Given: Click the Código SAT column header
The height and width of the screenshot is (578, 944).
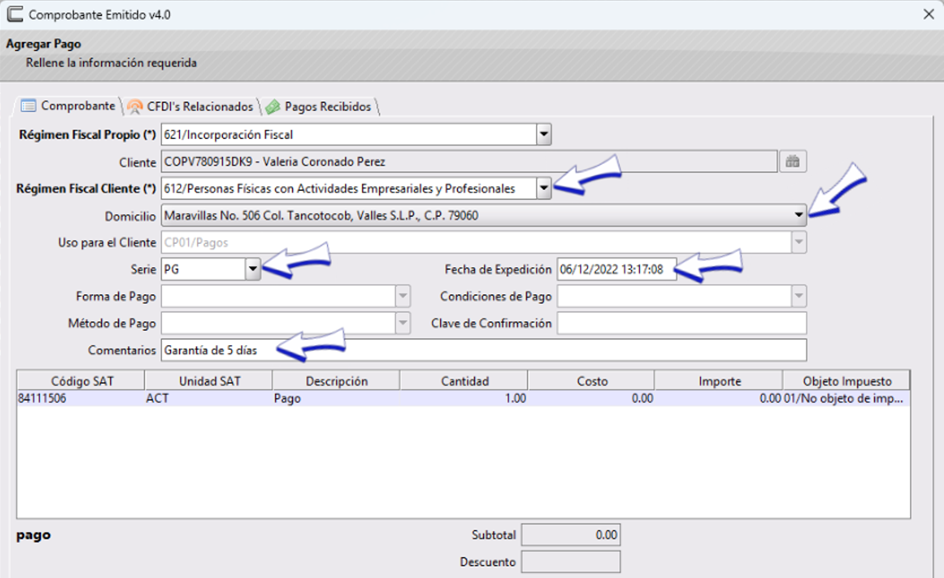Looking at the screenshot, I should tap(81, 381).
